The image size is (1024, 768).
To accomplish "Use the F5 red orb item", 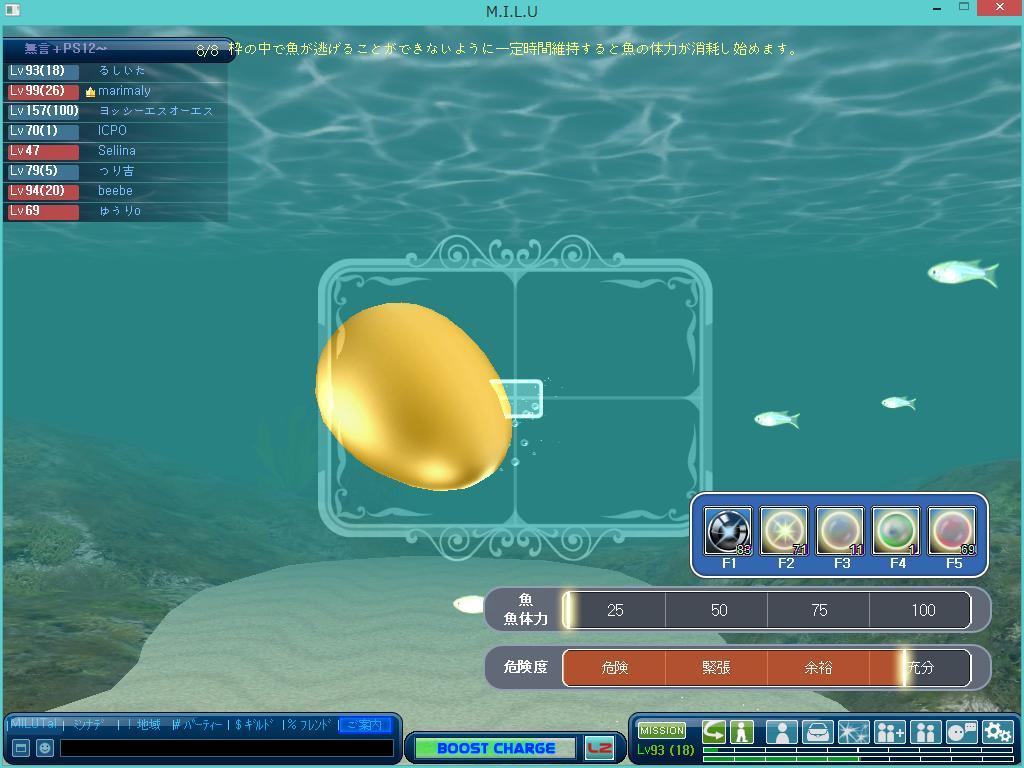I will tap(952, 531).
